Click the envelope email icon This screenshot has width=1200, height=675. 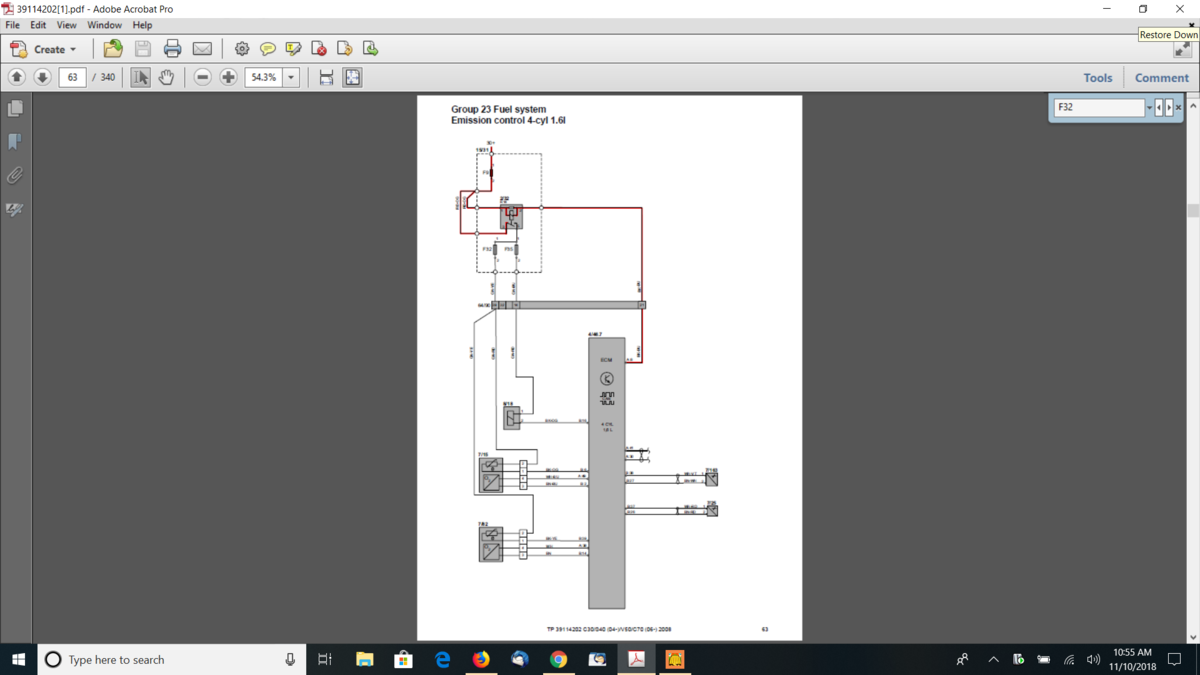coord(202,49)
